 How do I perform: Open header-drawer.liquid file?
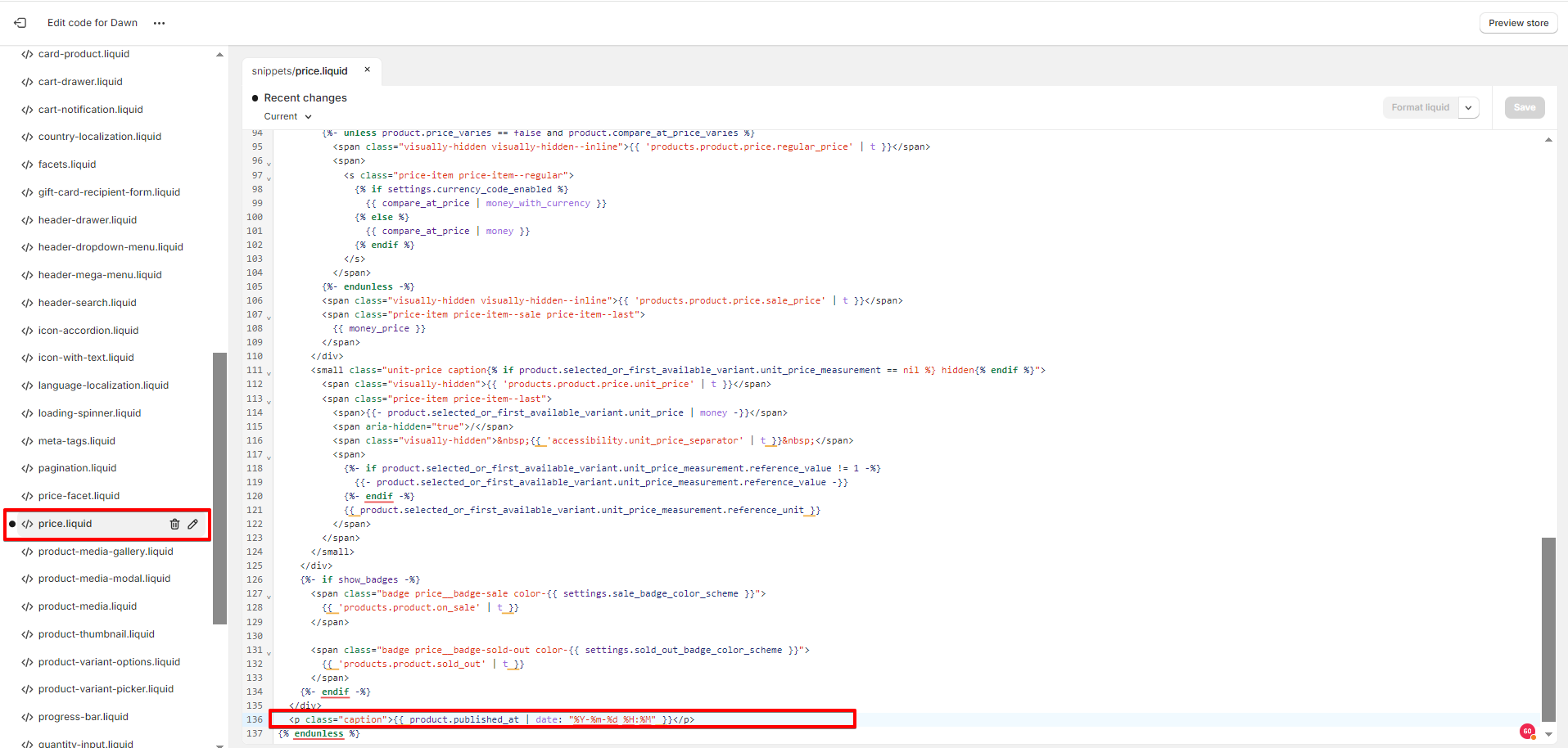88,220
